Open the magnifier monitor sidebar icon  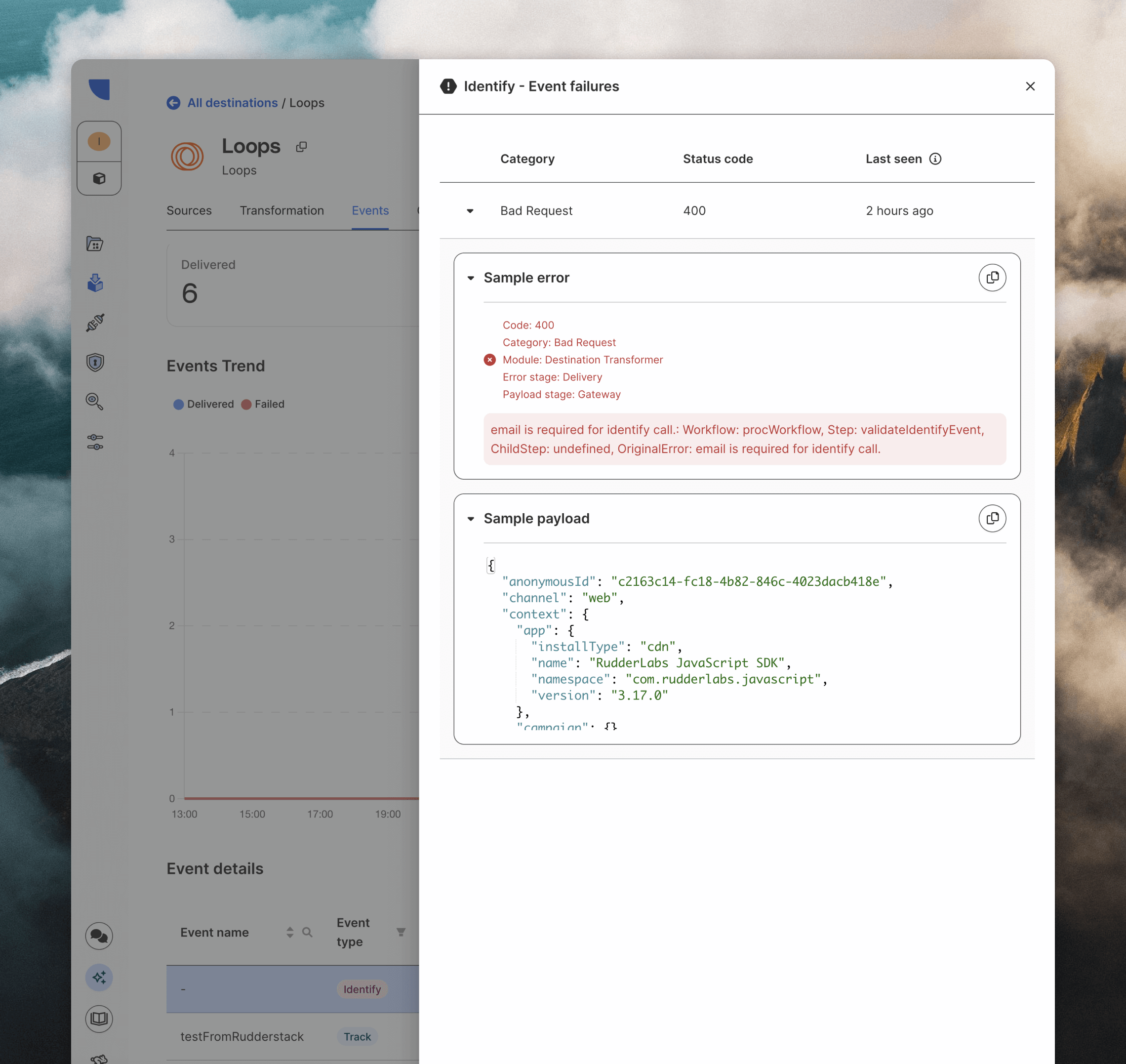(95, 402)
